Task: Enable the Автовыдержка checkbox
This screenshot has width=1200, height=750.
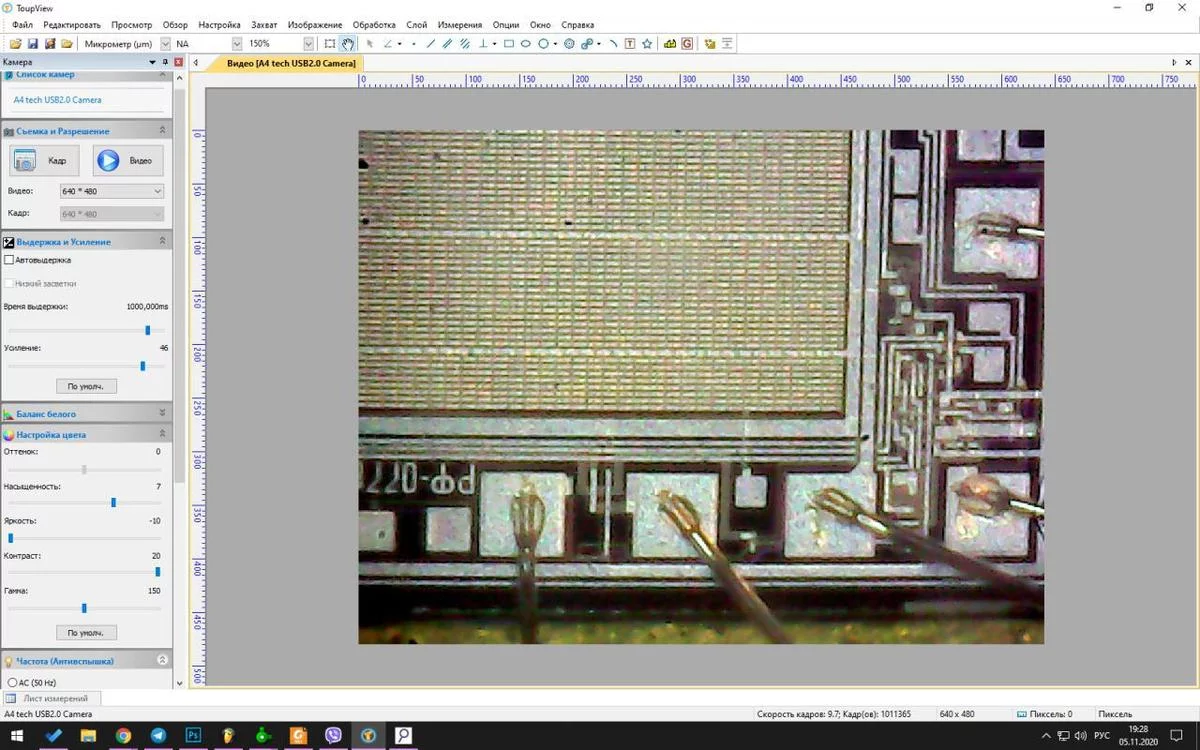Action: (10, 260)
